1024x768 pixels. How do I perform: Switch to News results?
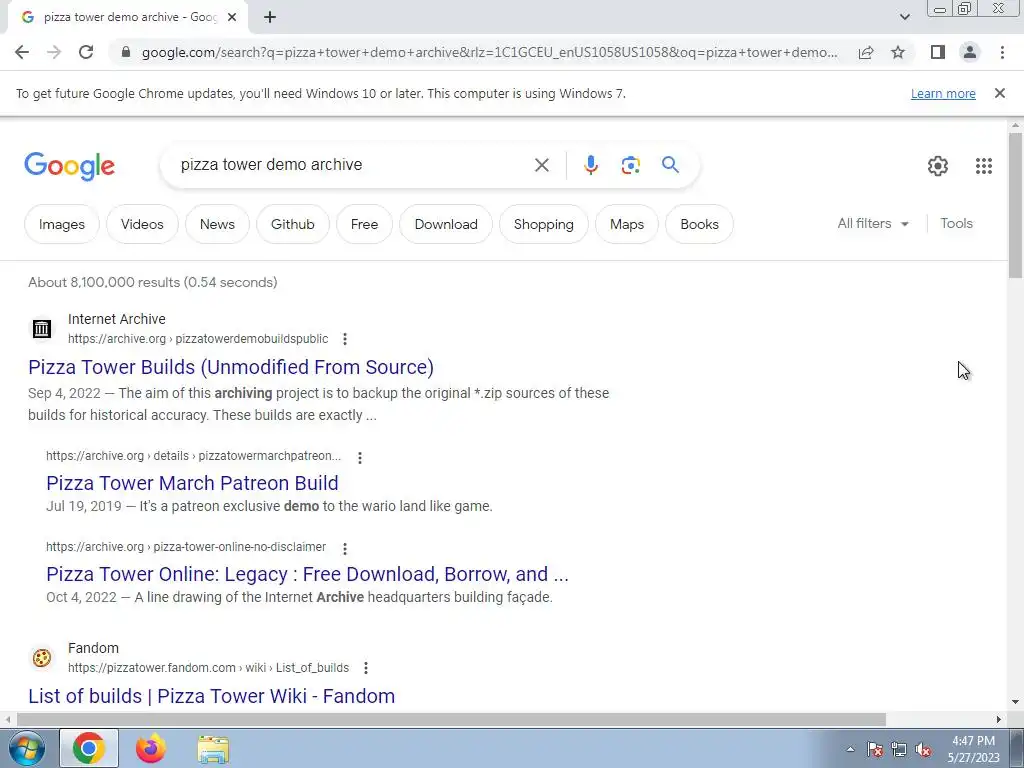point(217,224)
